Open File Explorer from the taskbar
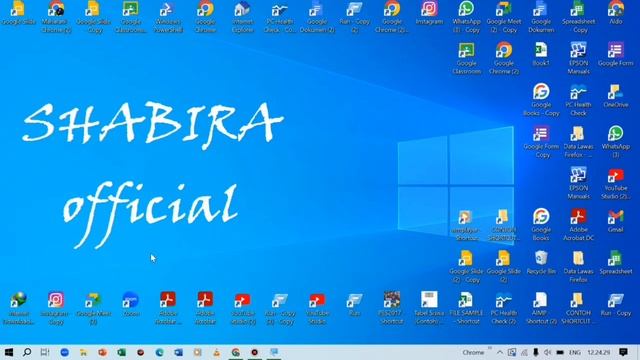Image resolution: width=640 pixels, height=360 pixels. point(83,352)
